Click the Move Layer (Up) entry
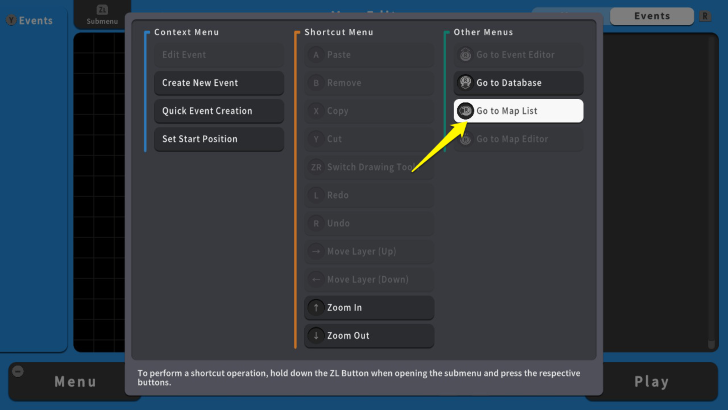The width and height of the screenshot is (728, 410). click(x=368, y=251)
